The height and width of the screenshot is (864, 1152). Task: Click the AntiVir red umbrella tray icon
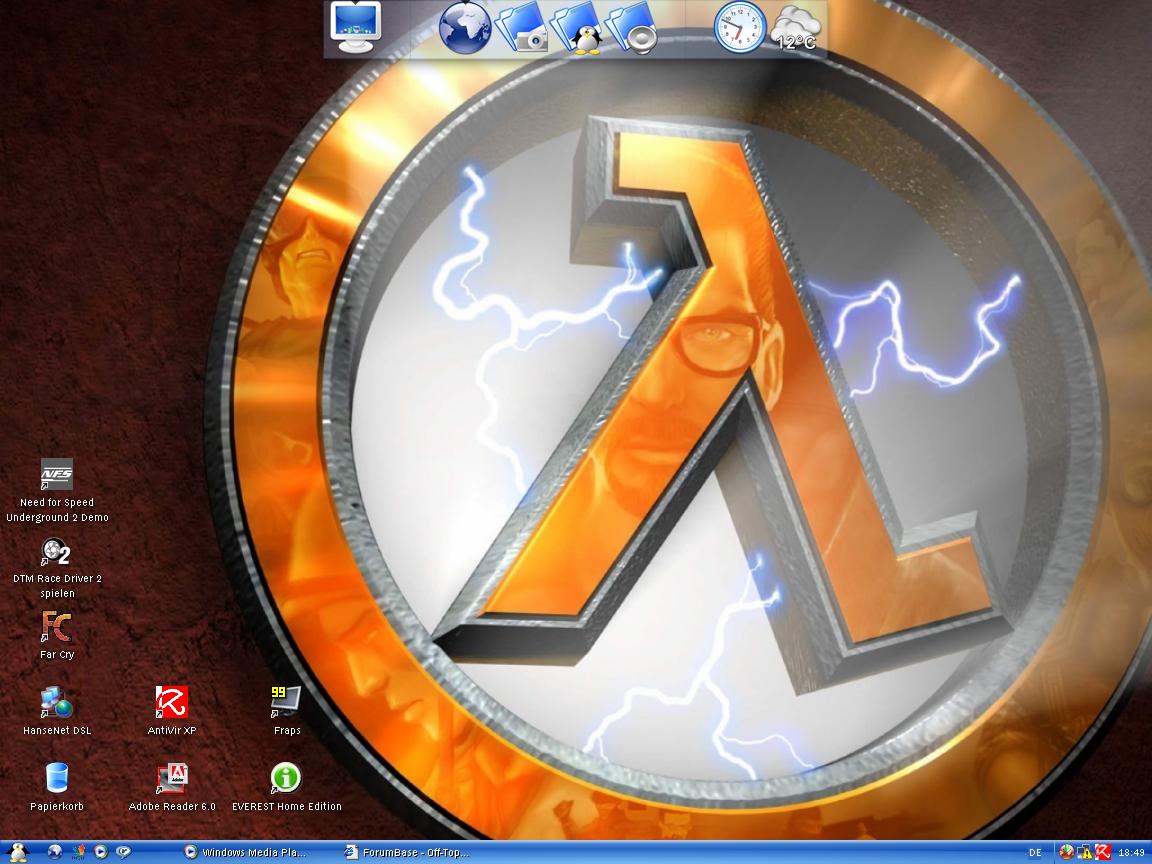pos(1103,852)
